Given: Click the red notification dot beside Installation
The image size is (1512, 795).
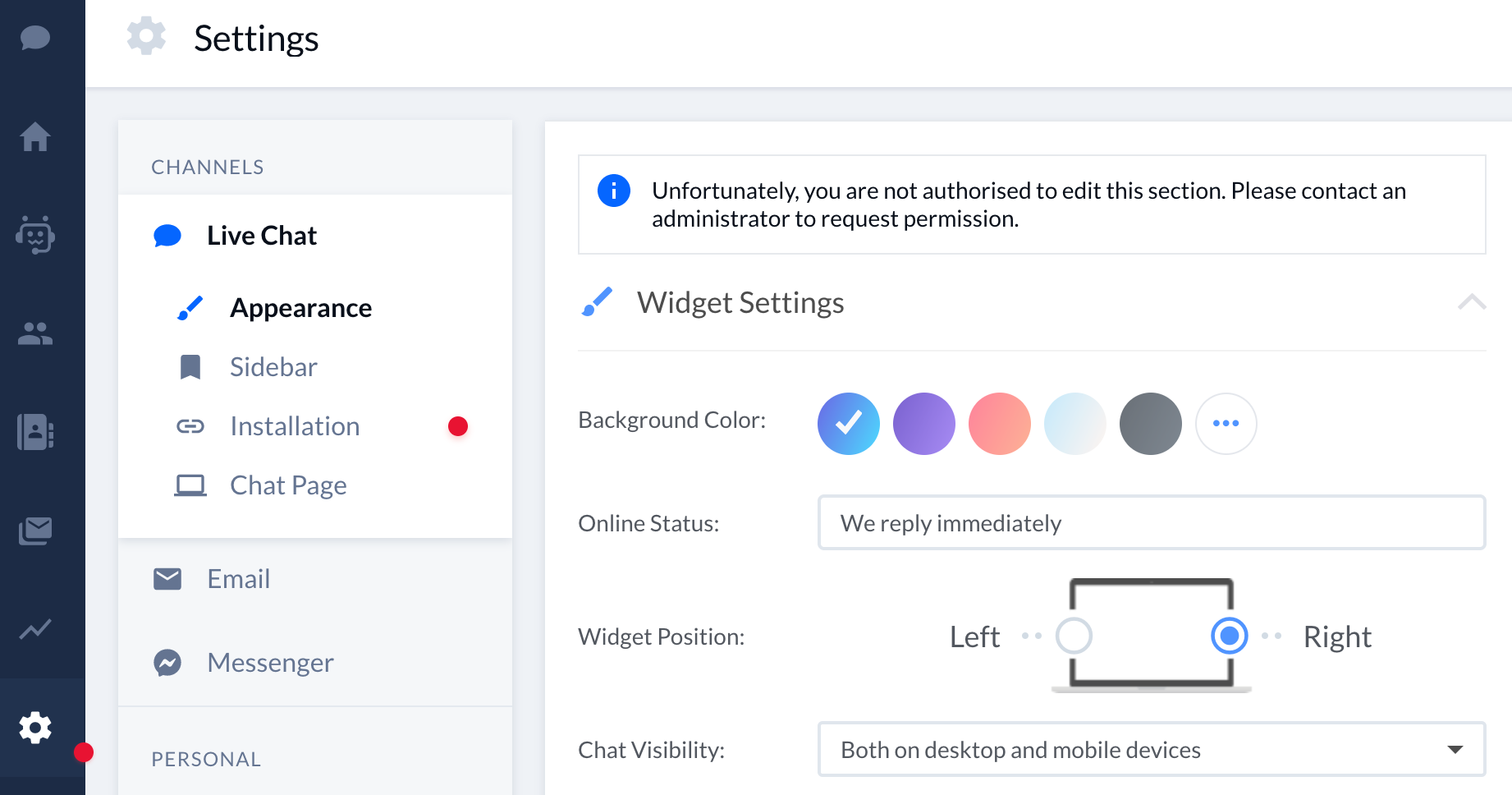Looking at the screenshot, I should click(x=458, y=426).
